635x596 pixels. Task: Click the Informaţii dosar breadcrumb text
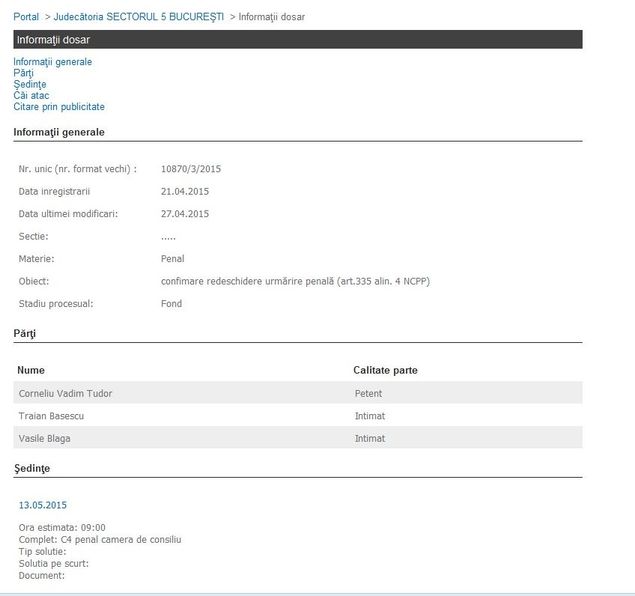(x=272, y=17)
